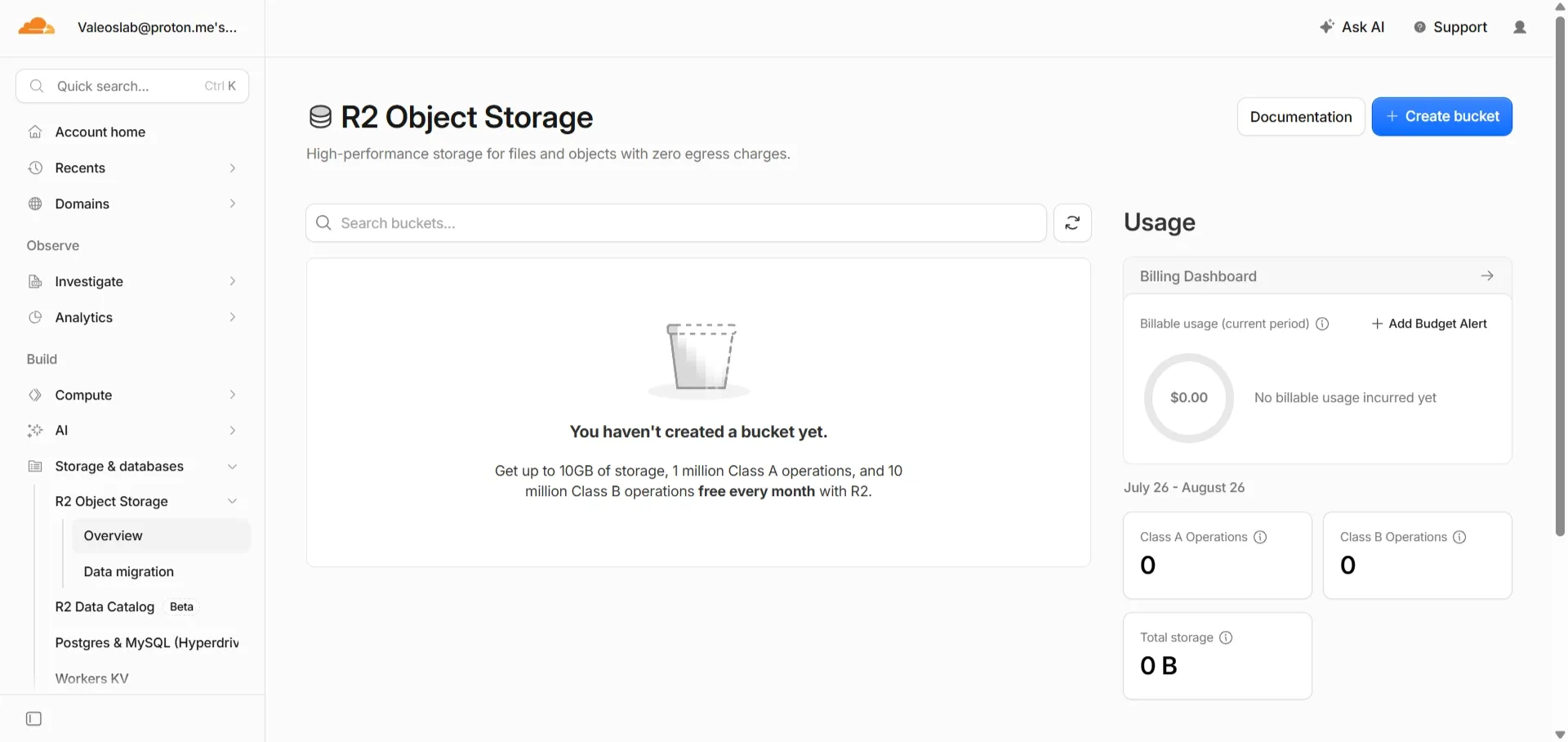Focus the Search buckets input field
This screenshot has width=1568, height=742.
[676, 223]
